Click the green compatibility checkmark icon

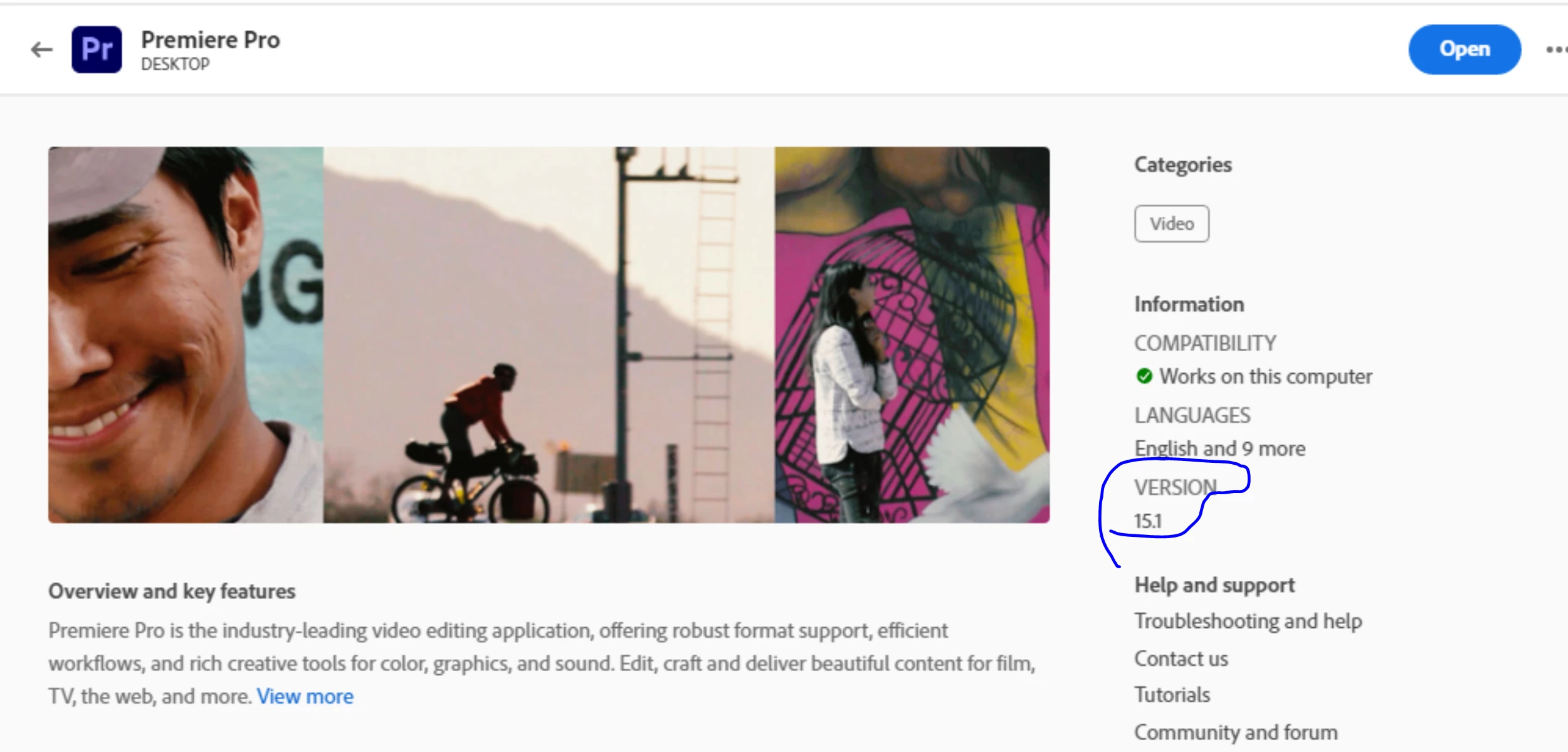(x=1144, y=376)
